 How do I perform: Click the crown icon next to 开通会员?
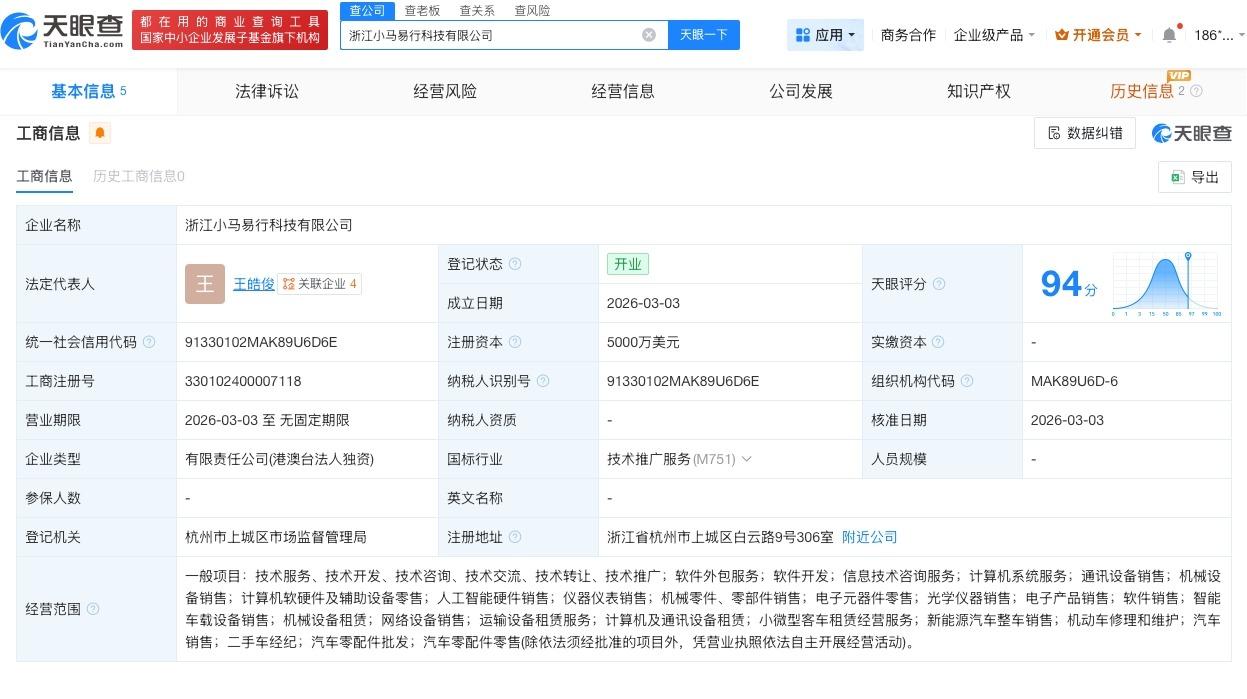pos(1061,34)
